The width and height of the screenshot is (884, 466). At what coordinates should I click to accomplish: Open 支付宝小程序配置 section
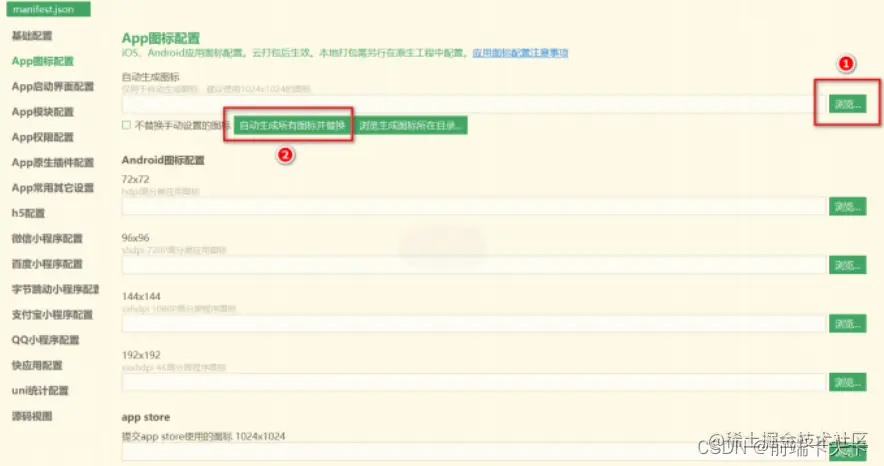(52, 314)
